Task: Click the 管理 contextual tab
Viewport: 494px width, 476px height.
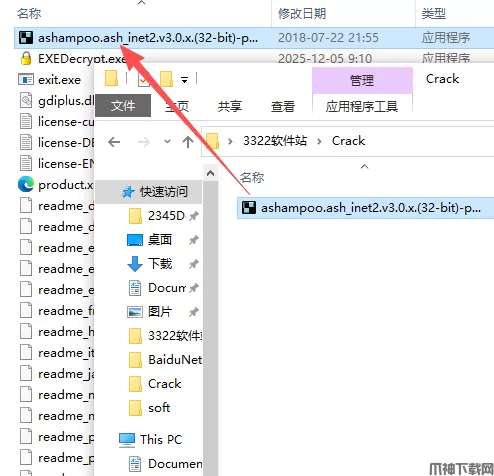Action: (362, 80)
